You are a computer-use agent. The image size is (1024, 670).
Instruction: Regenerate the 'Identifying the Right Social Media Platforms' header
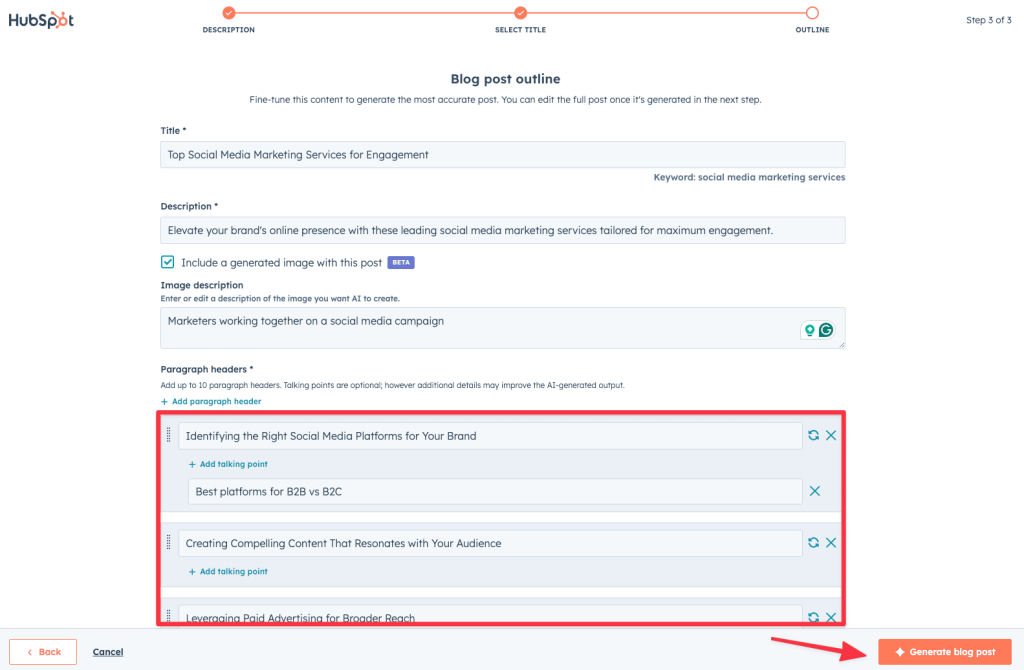click(813, 435)
